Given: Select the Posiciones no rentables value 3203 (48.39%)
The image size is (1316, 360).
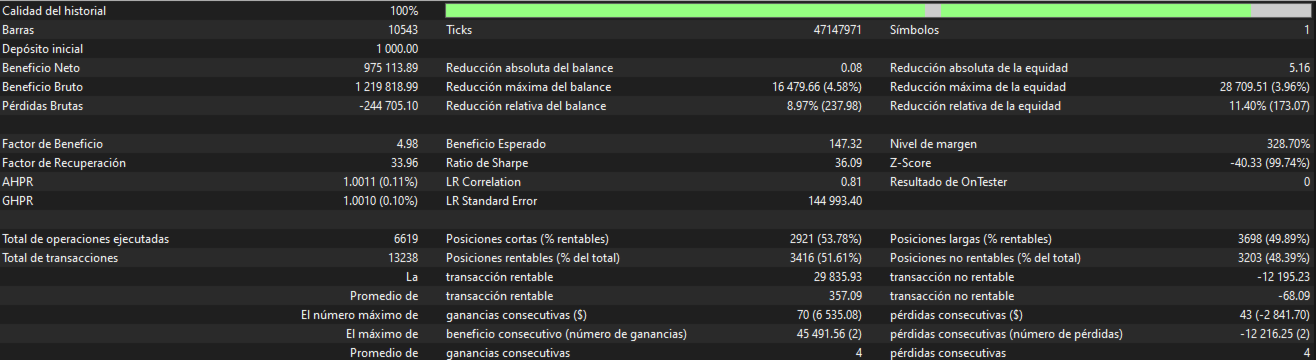Looking at the screenshot, I should point(1274,258).
